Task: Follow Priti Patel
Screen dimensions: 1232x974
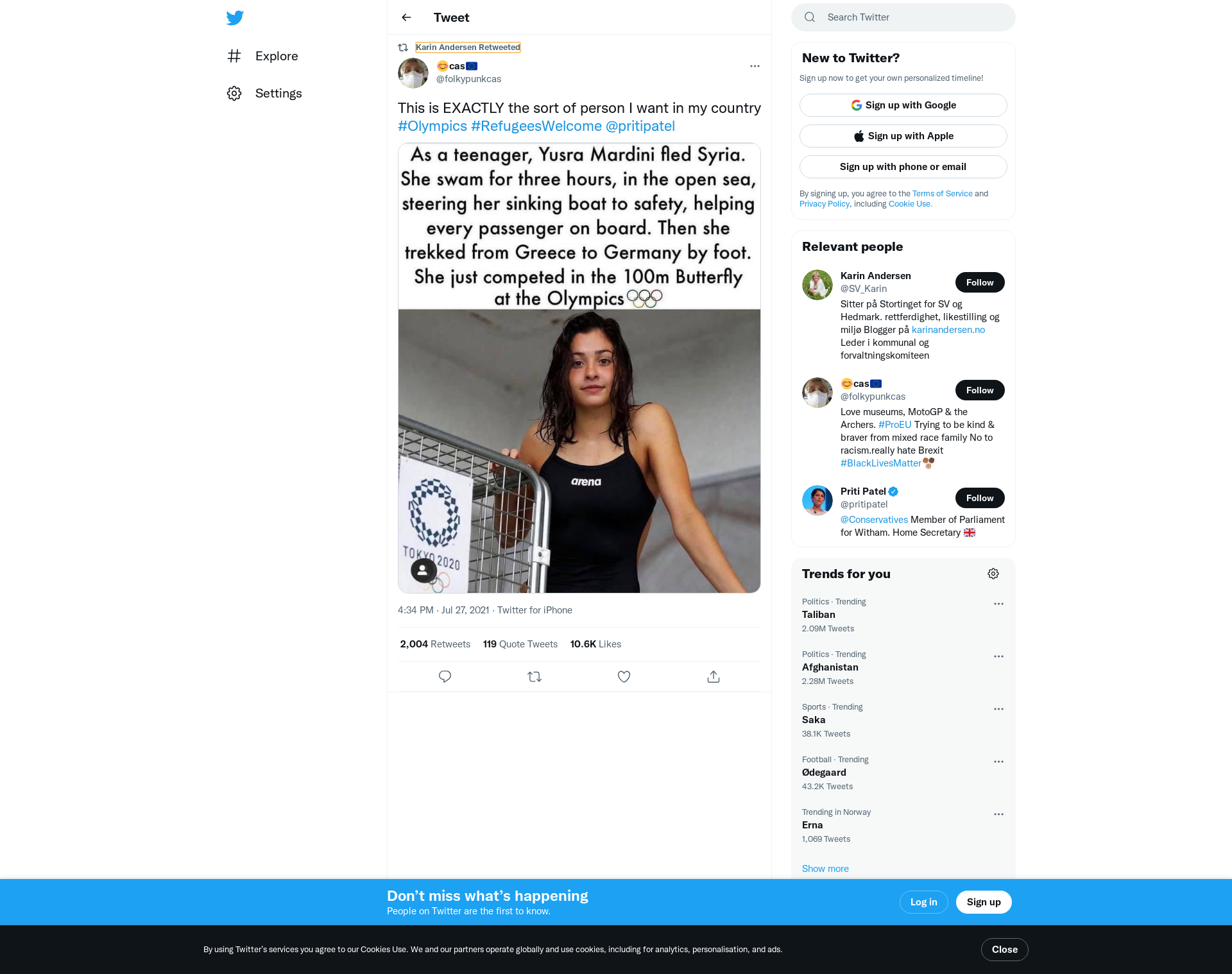Action: click(980, 498)
